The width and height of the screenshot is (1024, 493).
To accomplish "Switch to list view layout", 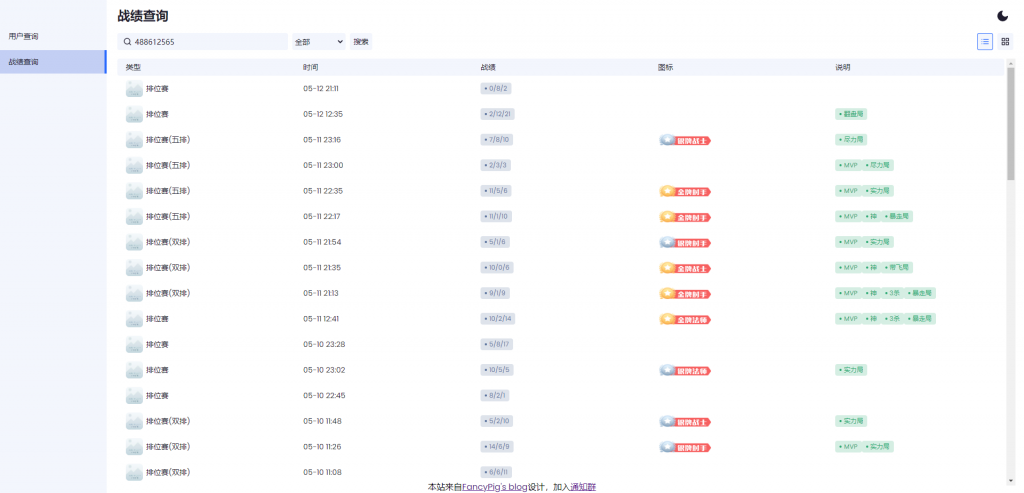I will pos(985,42).
